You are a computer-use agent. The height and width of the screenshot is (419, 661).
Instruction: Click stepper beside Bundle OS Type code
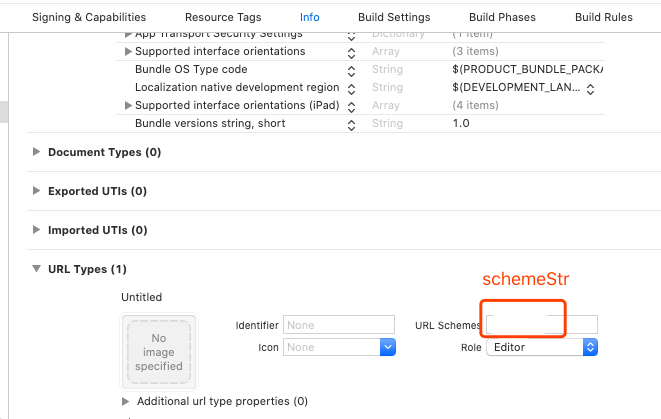352,70
